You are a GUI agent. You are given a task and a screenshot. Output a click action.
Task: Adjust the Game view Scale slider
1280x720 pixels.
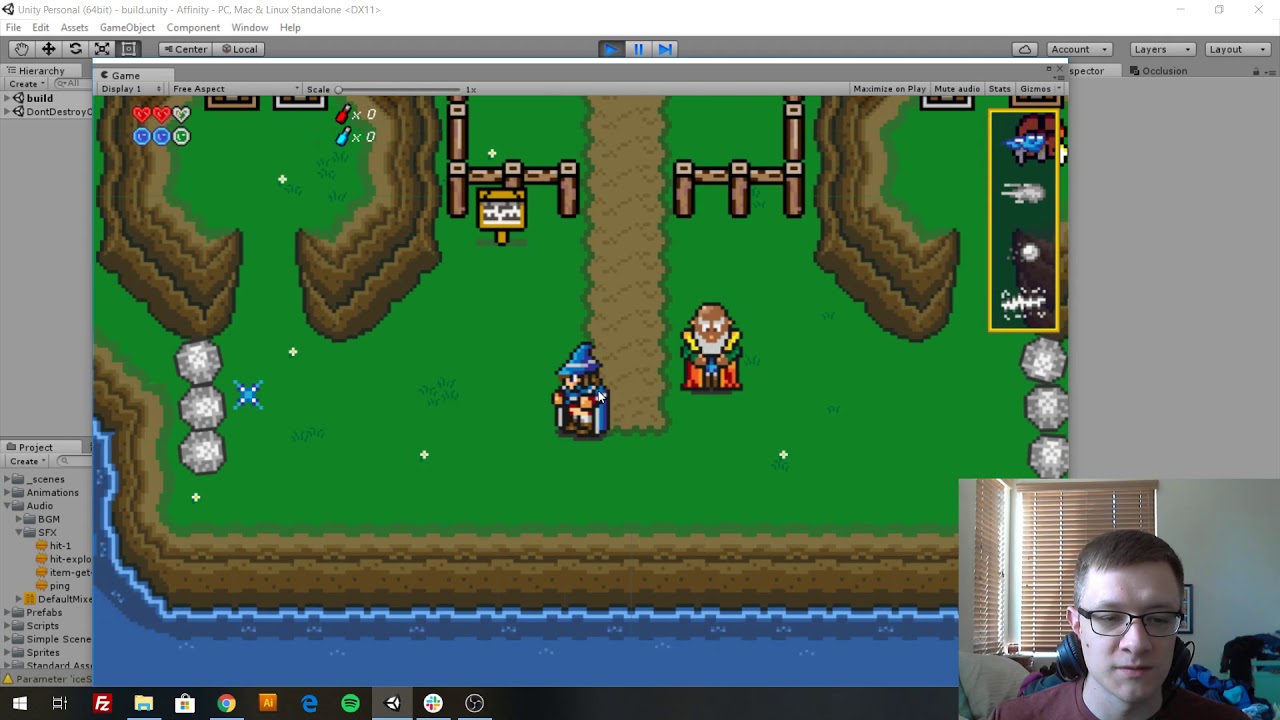400,89
